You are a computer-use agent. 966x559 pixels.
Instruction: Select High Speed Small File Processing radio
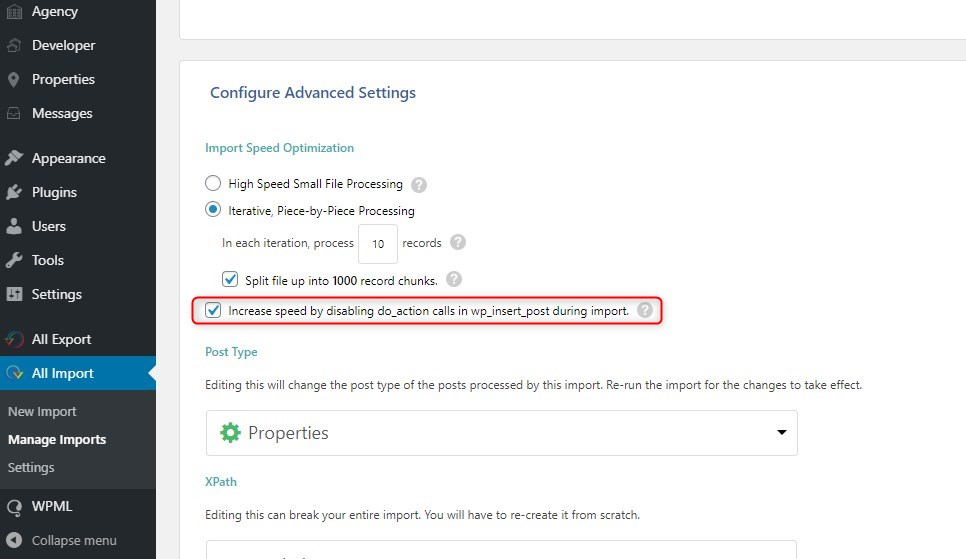[x=213, y=183]
